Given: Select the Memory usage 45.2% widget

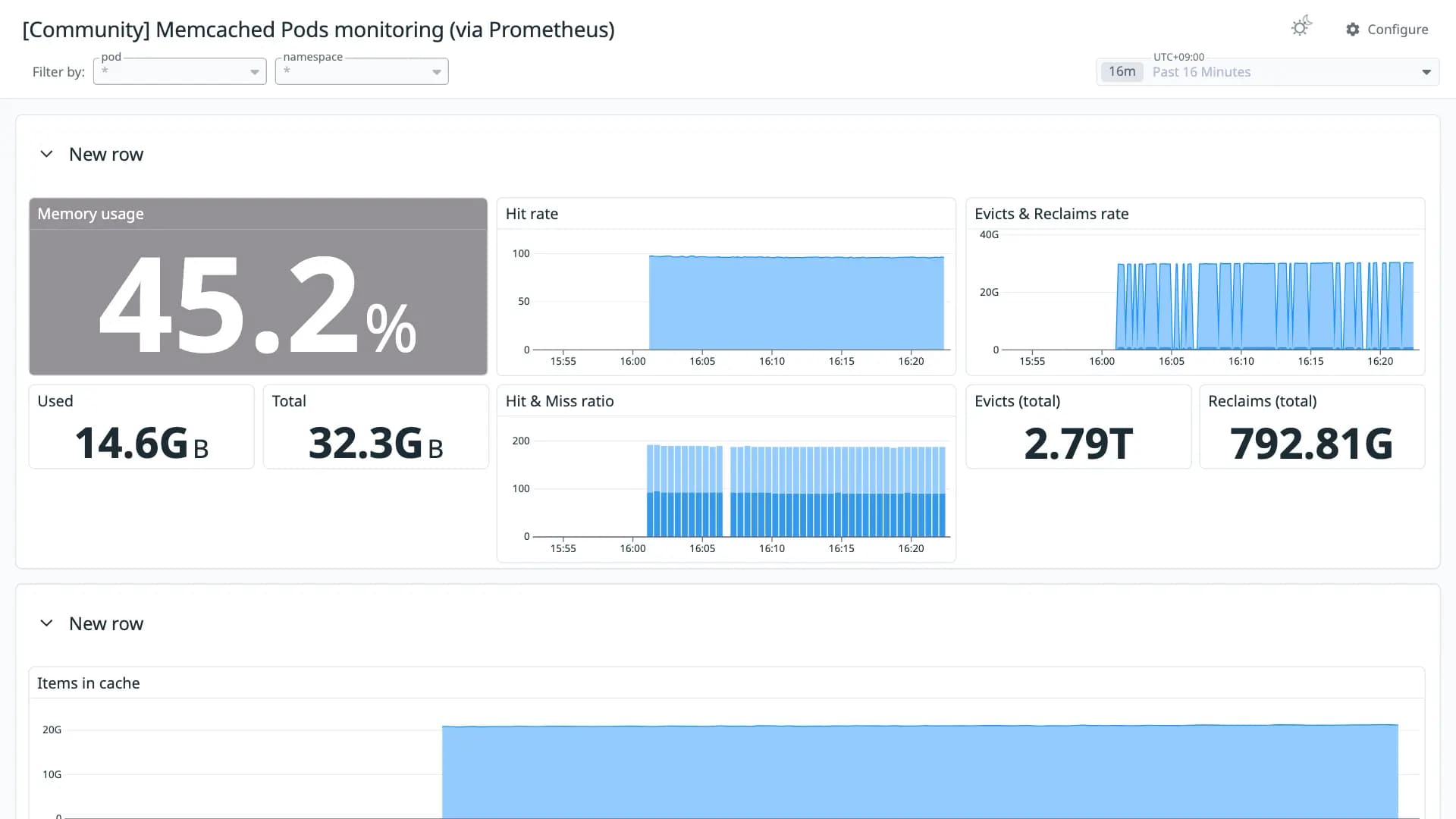Looking at the screenshot, I should (x=258, y=287).
